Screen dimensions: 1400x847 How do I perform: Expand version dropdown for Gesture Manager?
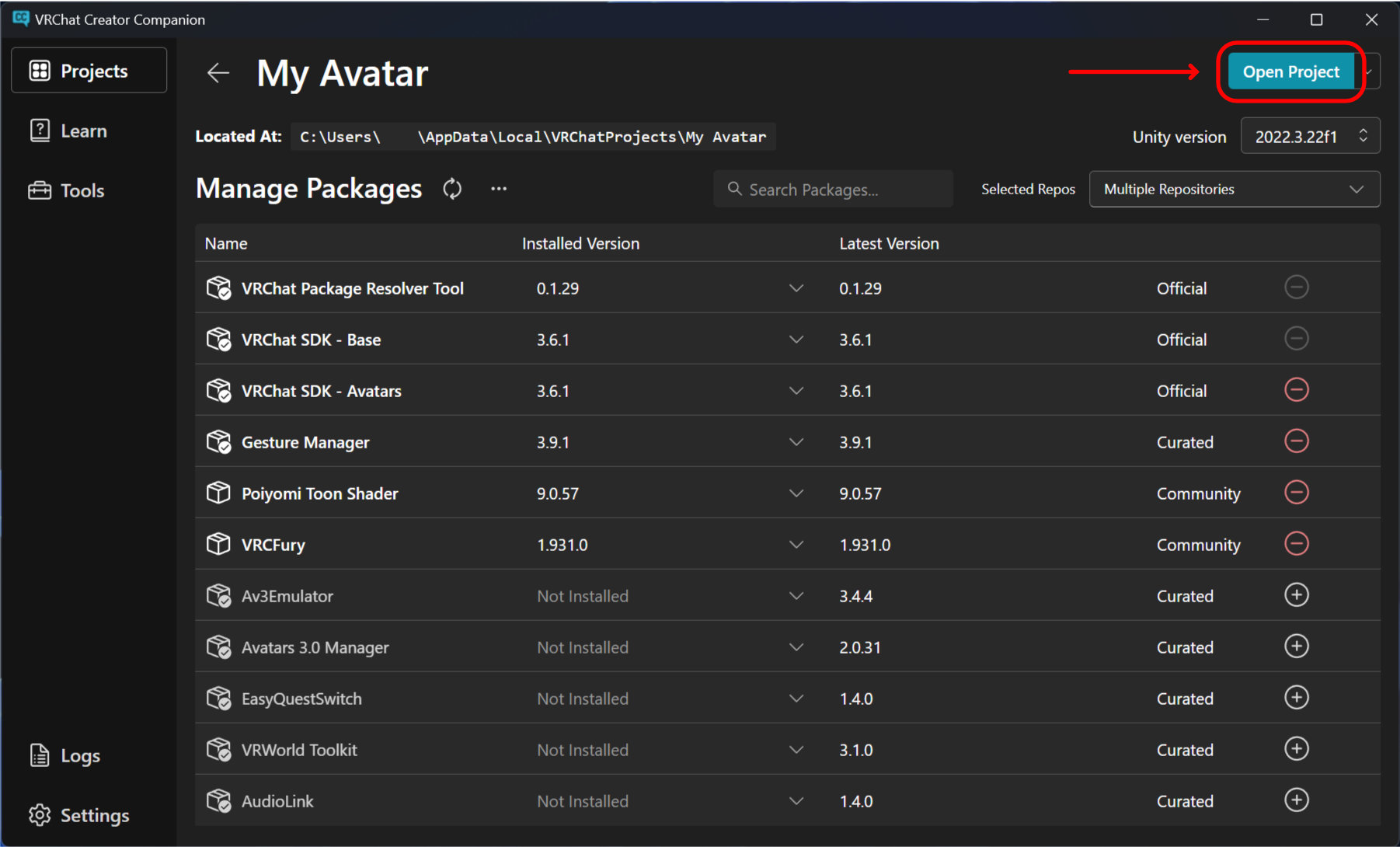(x=796, y=442)
